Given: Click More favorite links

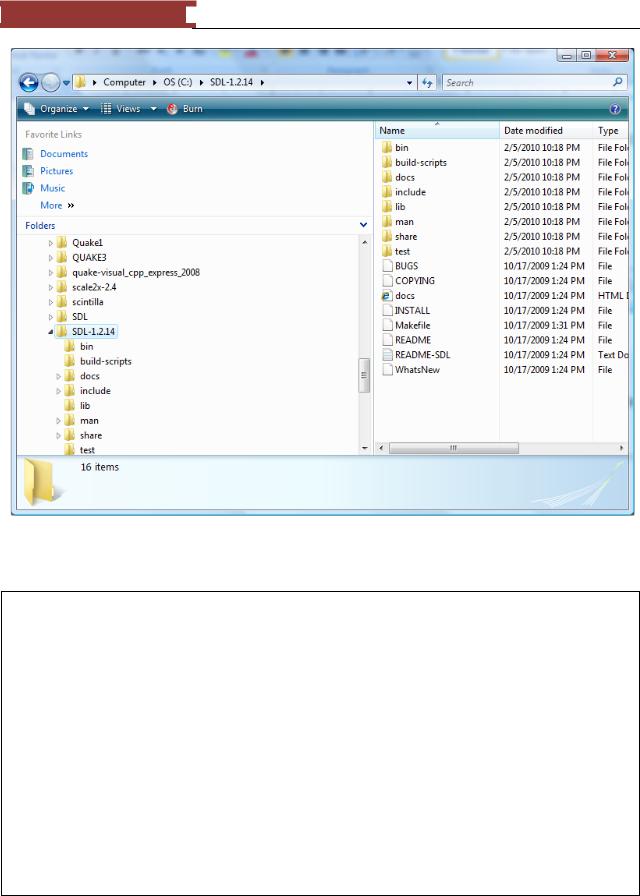Looking at the screenshot, I should (x=57, y=205).
